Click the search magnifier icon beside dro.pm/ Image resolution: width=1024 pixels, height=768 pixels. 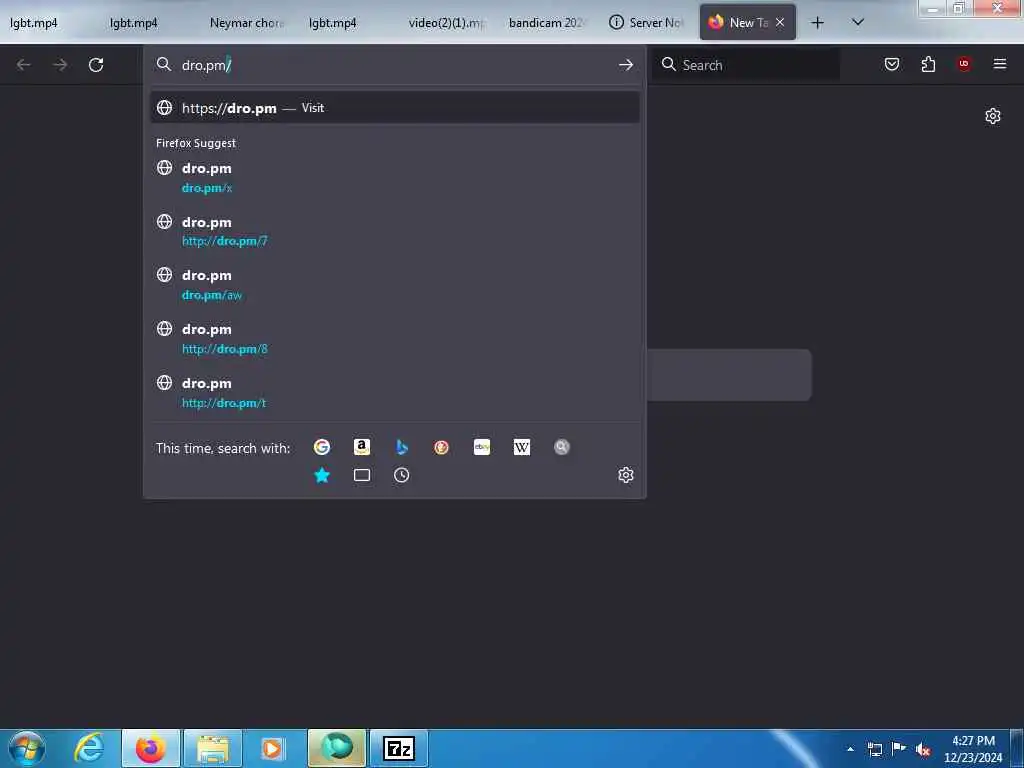[x=164, y=64]
